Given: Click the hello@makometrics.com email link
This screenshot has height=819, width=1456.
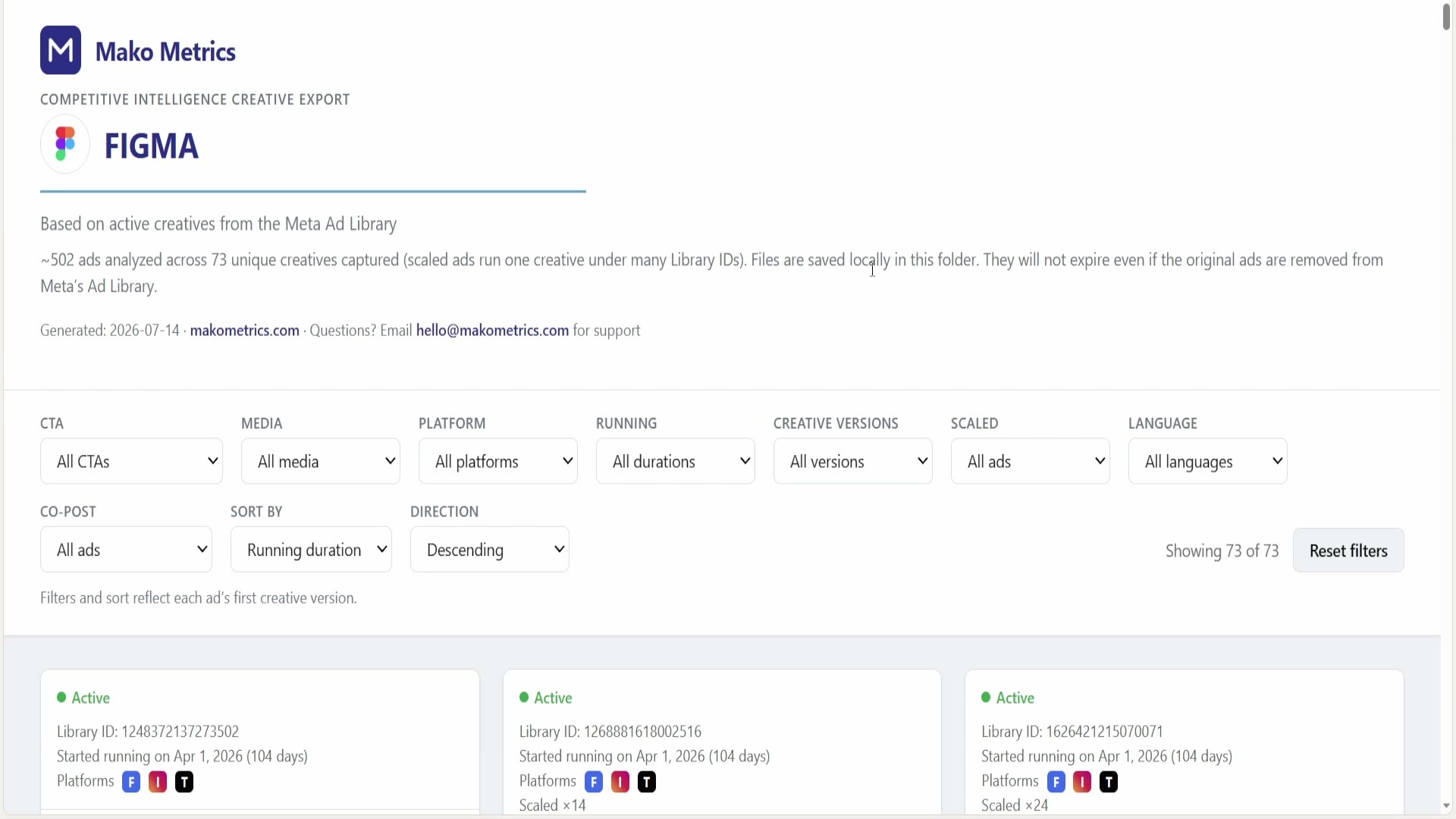Looking at the screenshot, I should click(x=492, y=331).
